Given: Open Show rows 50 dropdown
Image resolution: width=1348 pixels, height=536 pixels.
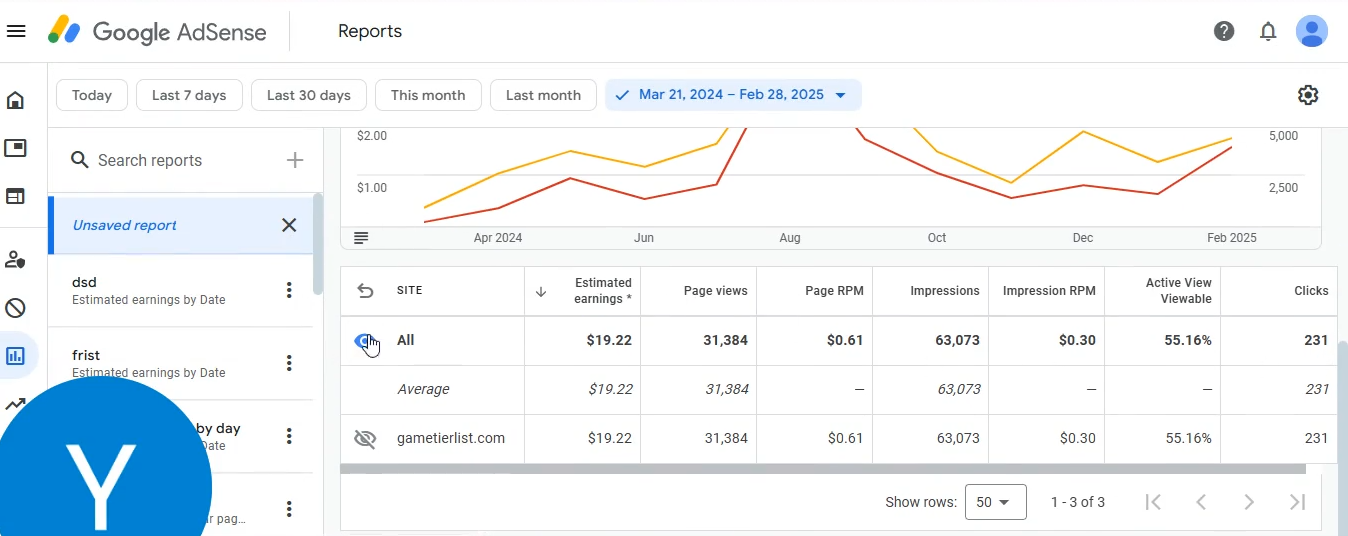Looking at the screenshot, I should coord(995,502).
